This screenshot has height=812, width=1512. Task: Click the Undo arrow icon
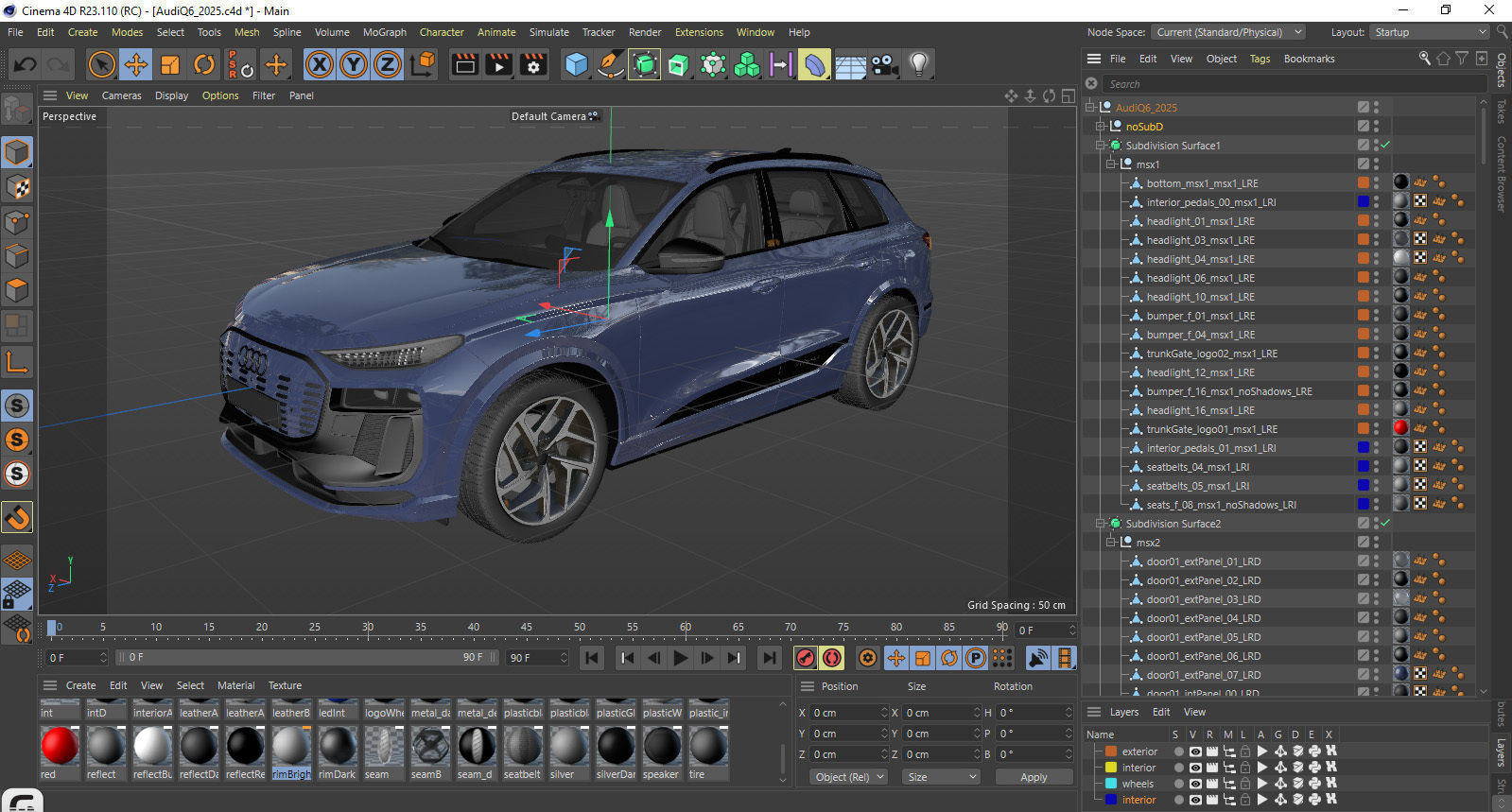(26, 64)
